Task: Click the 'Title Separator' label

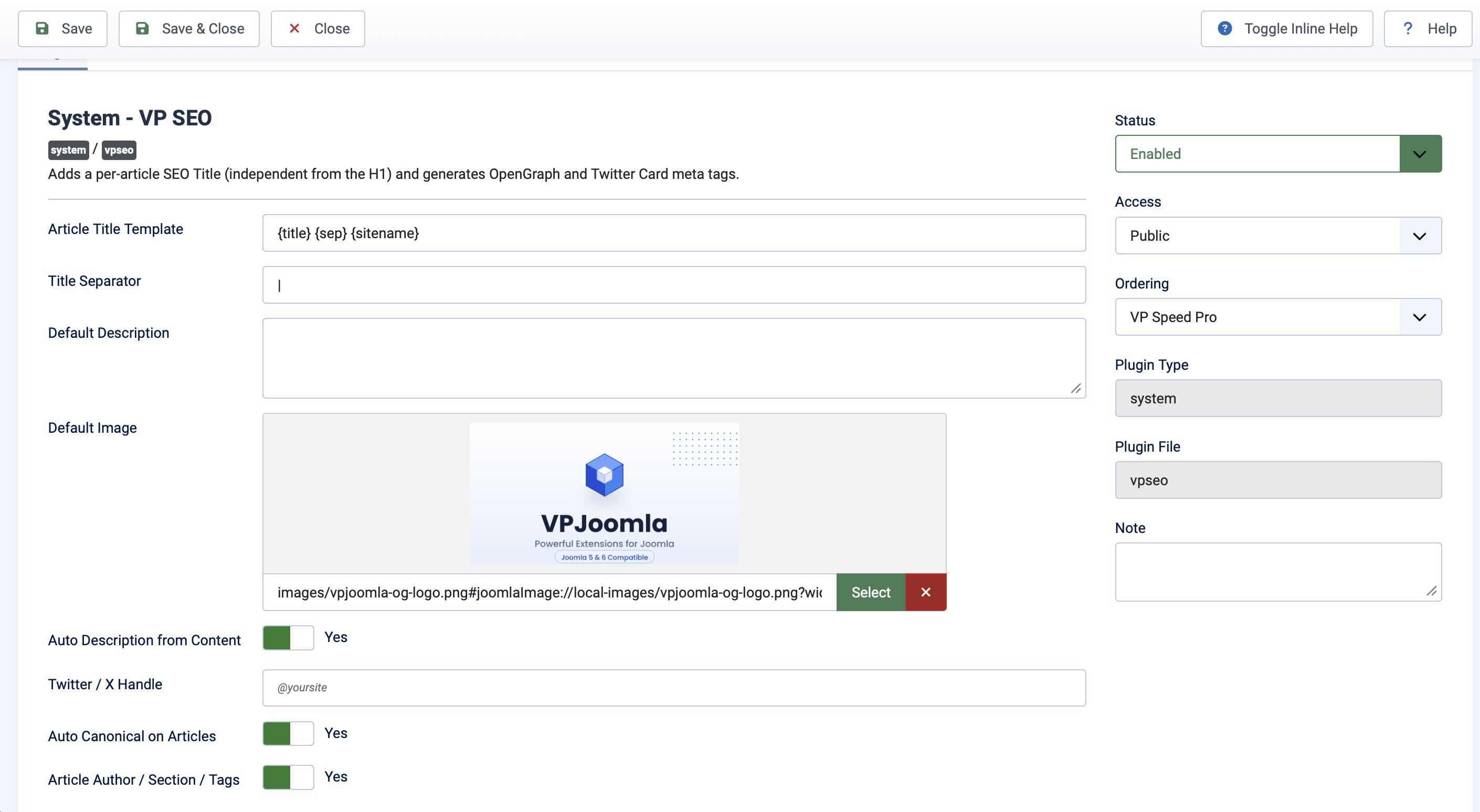Action: coord(94,281)
